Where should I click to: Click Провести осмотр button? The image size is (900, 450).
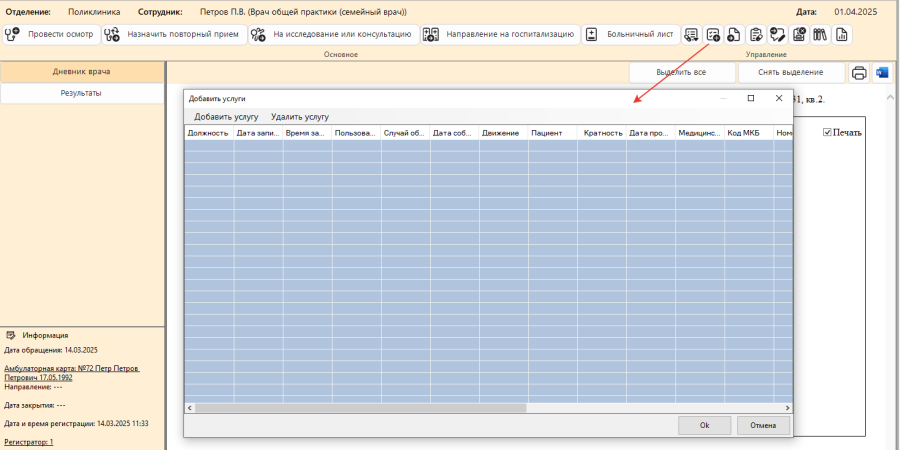click(x=52, y=34)
